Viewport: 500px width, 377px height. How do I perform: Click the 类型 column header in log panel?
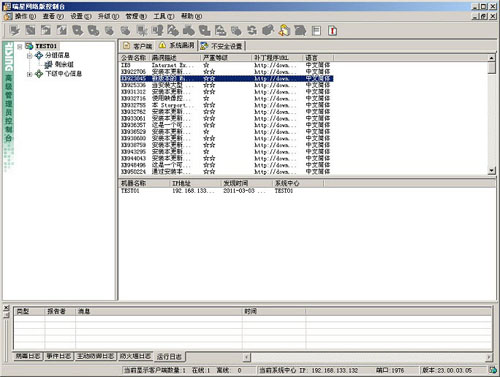coord(29,311)
